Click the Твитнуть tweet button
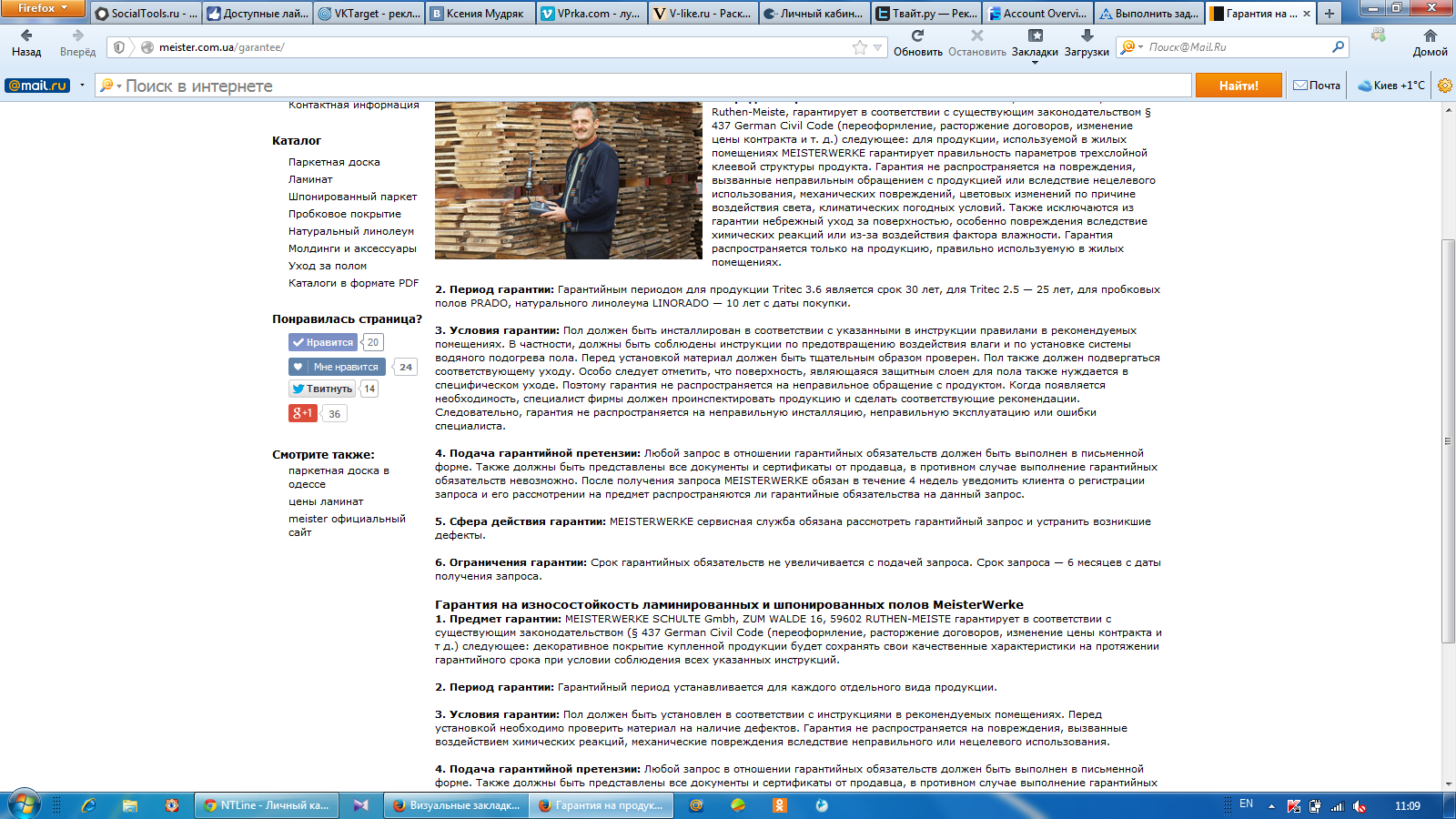Screen dimensions: 1456x819 click(x=322, y=389)
